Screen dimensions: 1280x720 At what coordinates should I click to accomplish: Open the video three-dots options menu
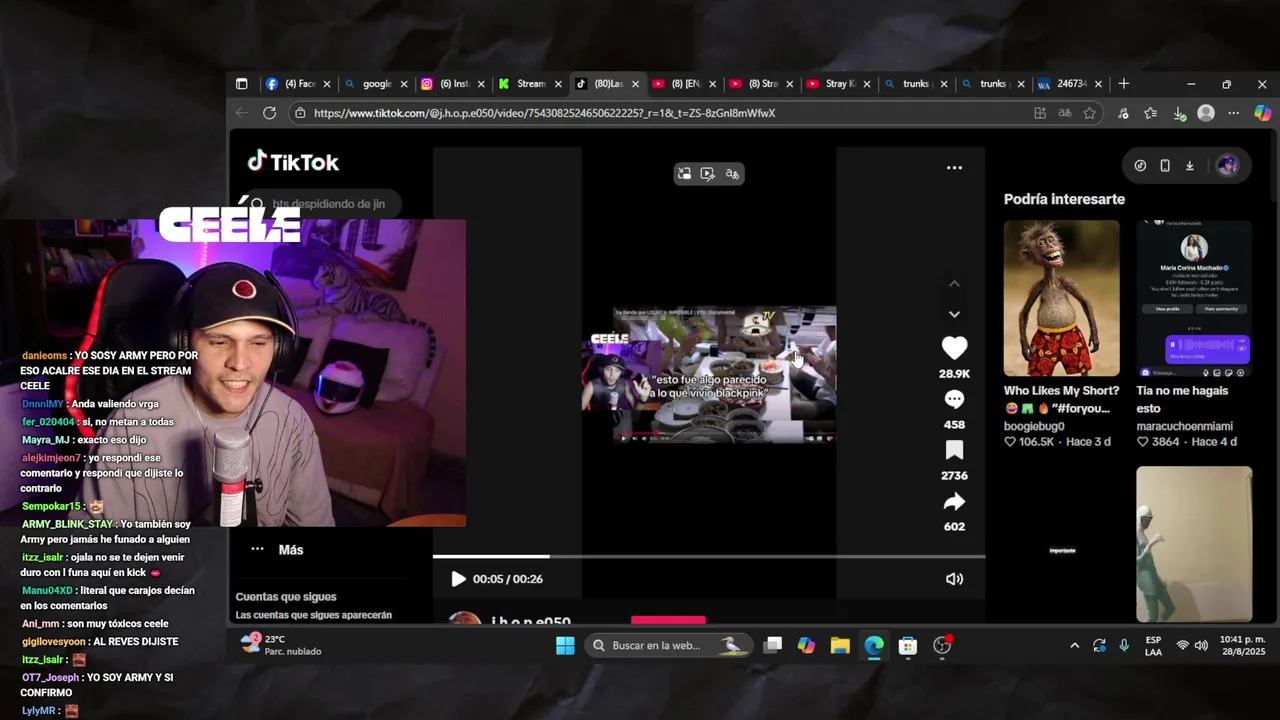point(954,168)
